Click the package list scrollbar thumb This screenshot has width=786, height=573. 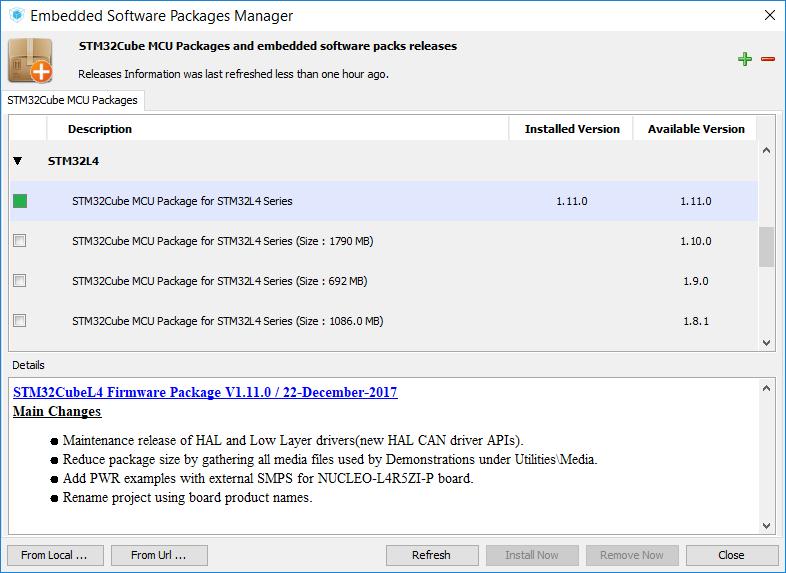[766, 247]
